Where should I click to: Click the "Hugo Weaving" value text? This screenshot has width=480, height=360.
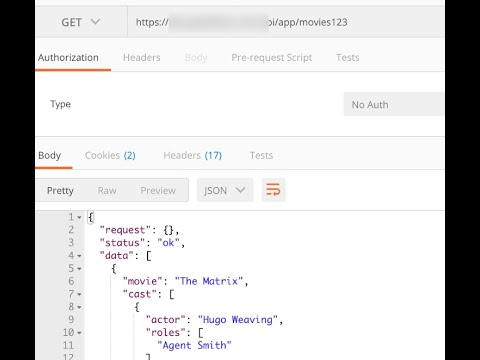[238, 320]
